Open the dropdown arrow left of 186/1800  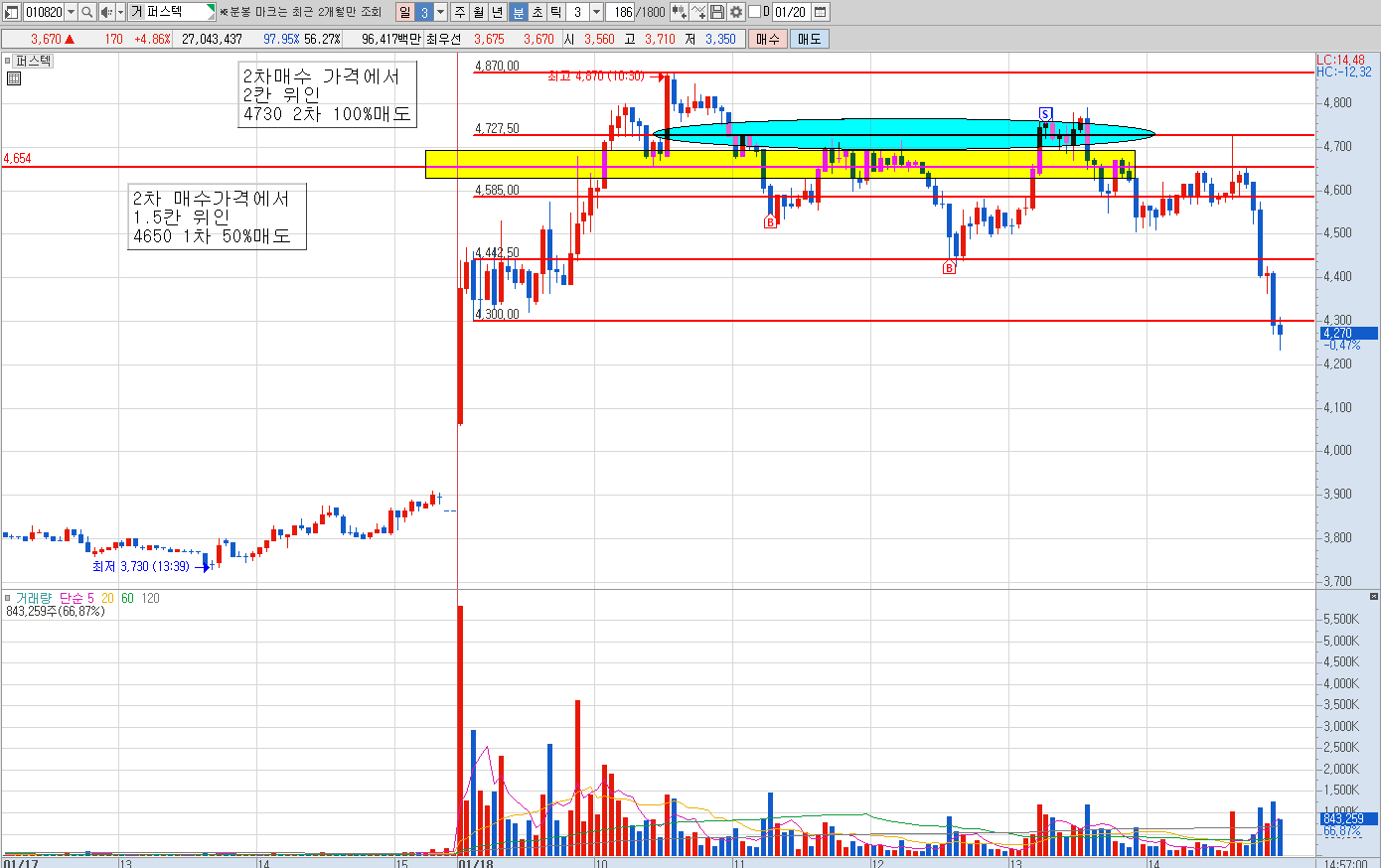point(596,12)
